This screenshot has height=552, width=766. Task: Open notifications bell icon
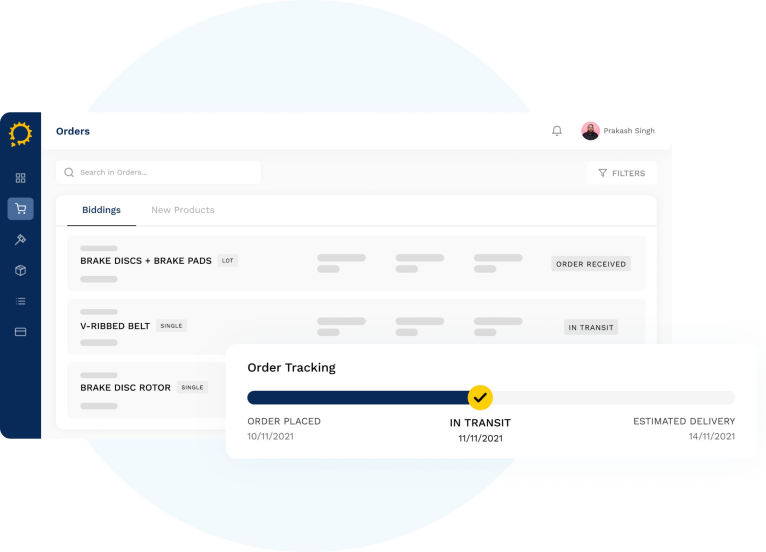[557, 130]
